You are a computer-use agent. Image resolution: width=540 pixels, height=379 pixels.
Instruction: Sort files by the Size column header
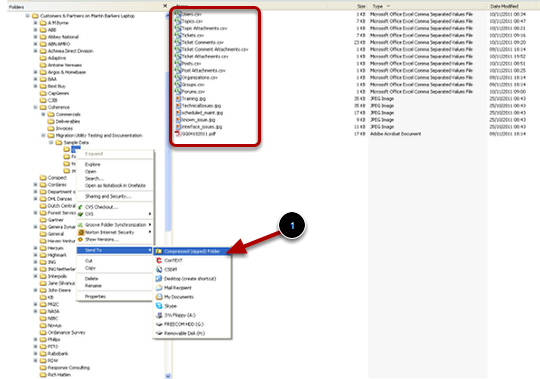pyautogui.click(x=361, y=6)
